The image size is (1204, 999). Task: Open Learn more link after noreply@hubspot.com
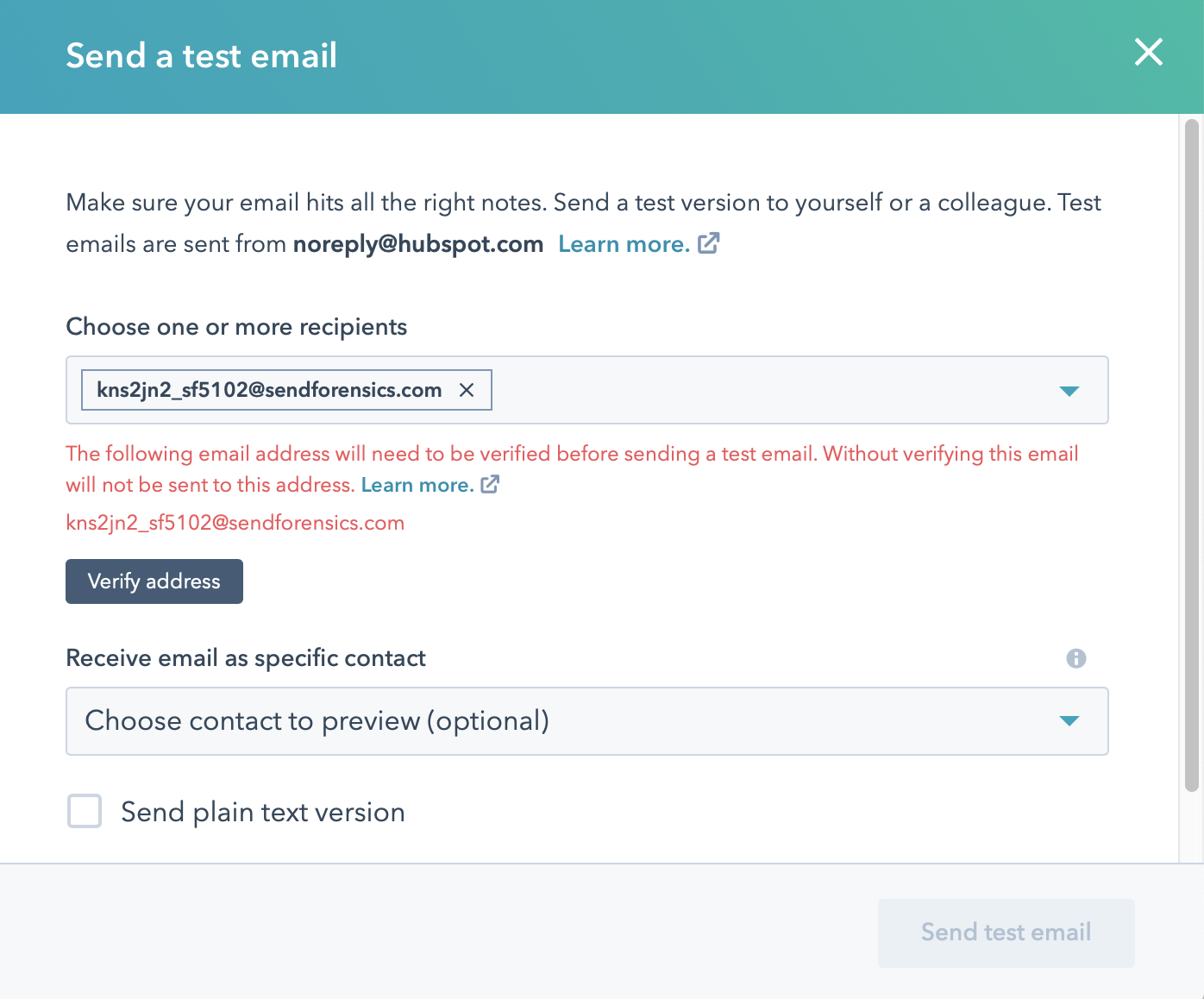(x=624, y=244)
